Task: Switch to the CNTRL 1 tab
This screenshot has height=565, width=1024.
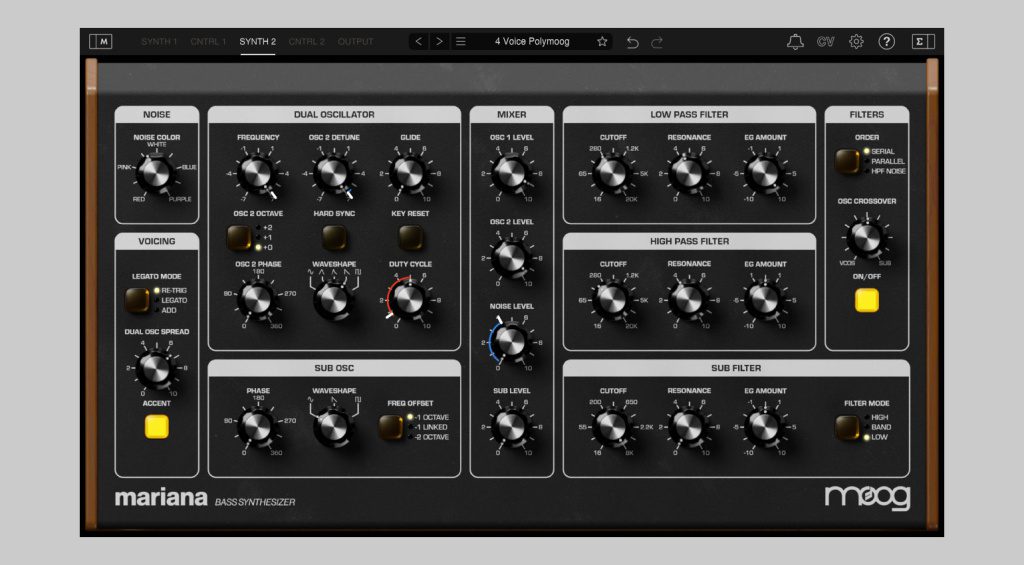Action: point(208,42)
